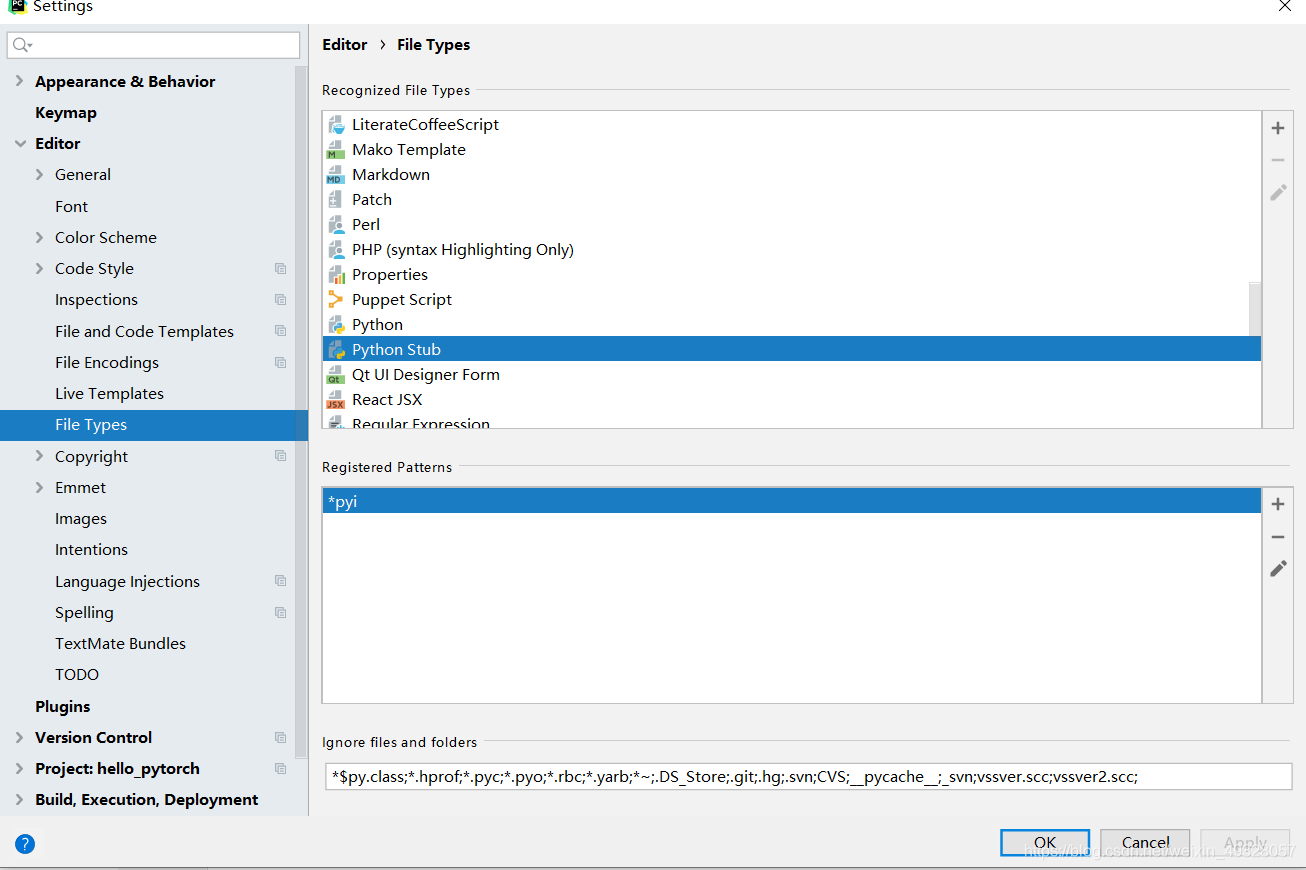Image resolution: width=1306 pixels, height=870 pixels.
Task: Expand the Copyright node
Action: [40, 456]
